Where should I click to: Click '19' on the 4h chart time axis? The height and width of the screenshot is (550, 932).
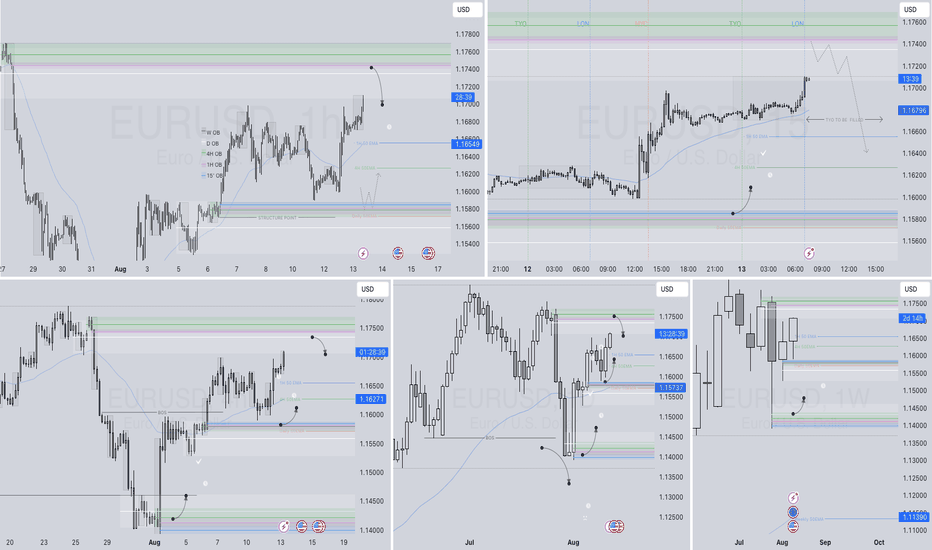(x=344, y=542)
